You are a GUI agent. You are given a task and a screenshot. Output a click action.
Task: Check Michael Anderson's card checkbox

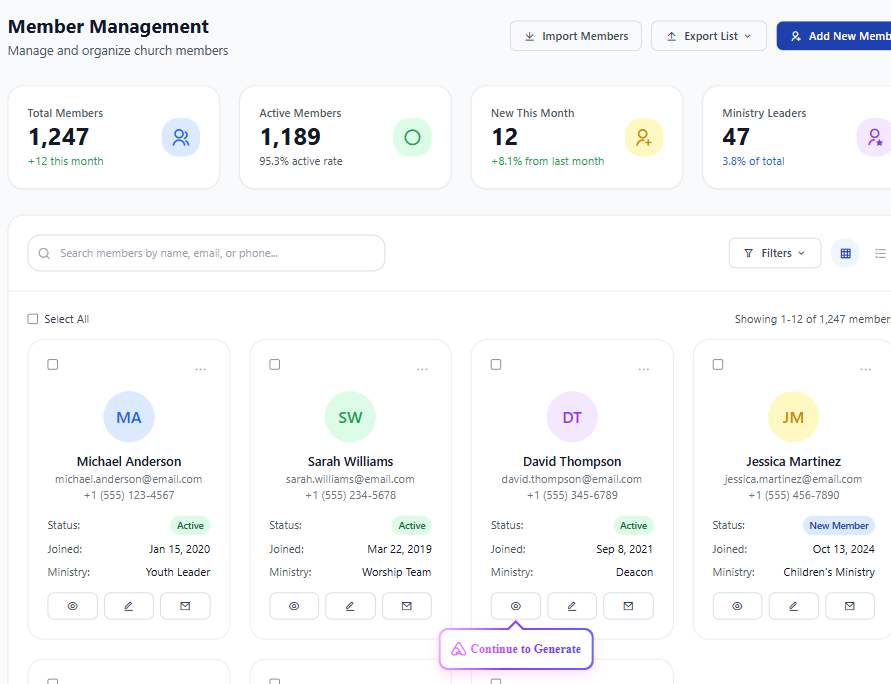click(53, 365)
